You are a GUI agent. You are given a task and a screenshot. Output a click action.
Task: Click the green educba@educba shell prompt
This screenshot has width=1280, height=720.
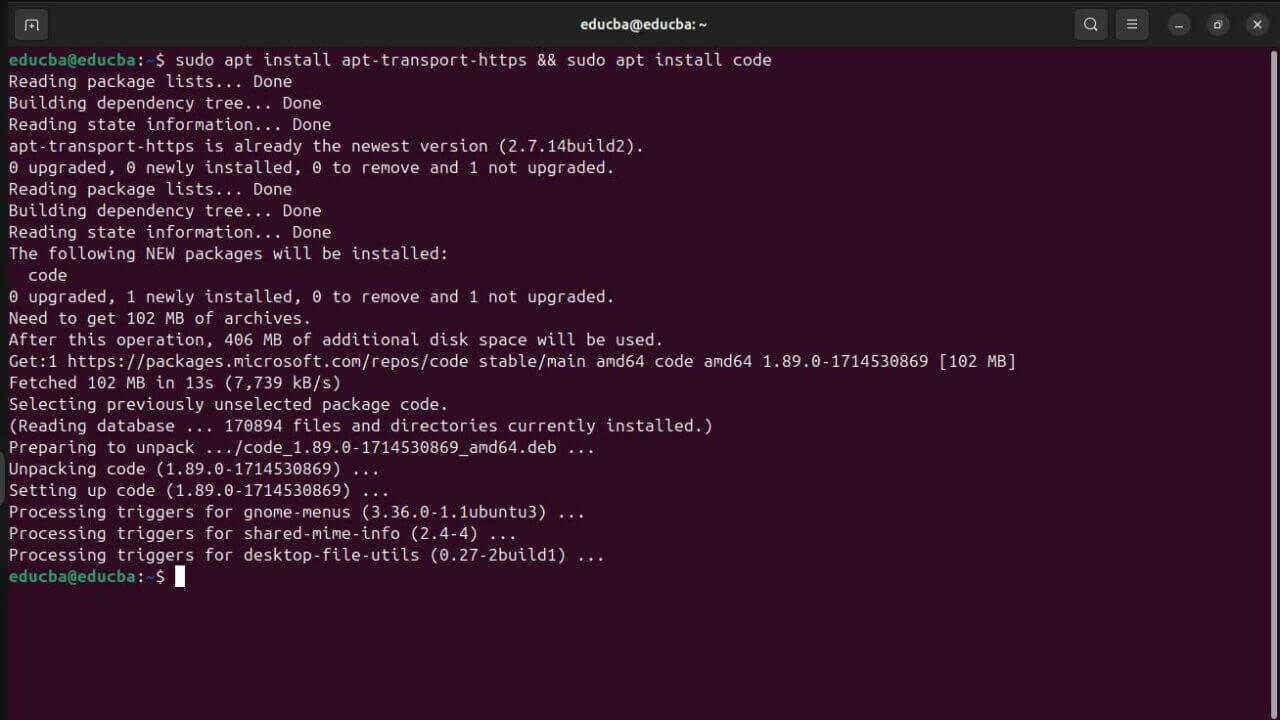point(70,576)
